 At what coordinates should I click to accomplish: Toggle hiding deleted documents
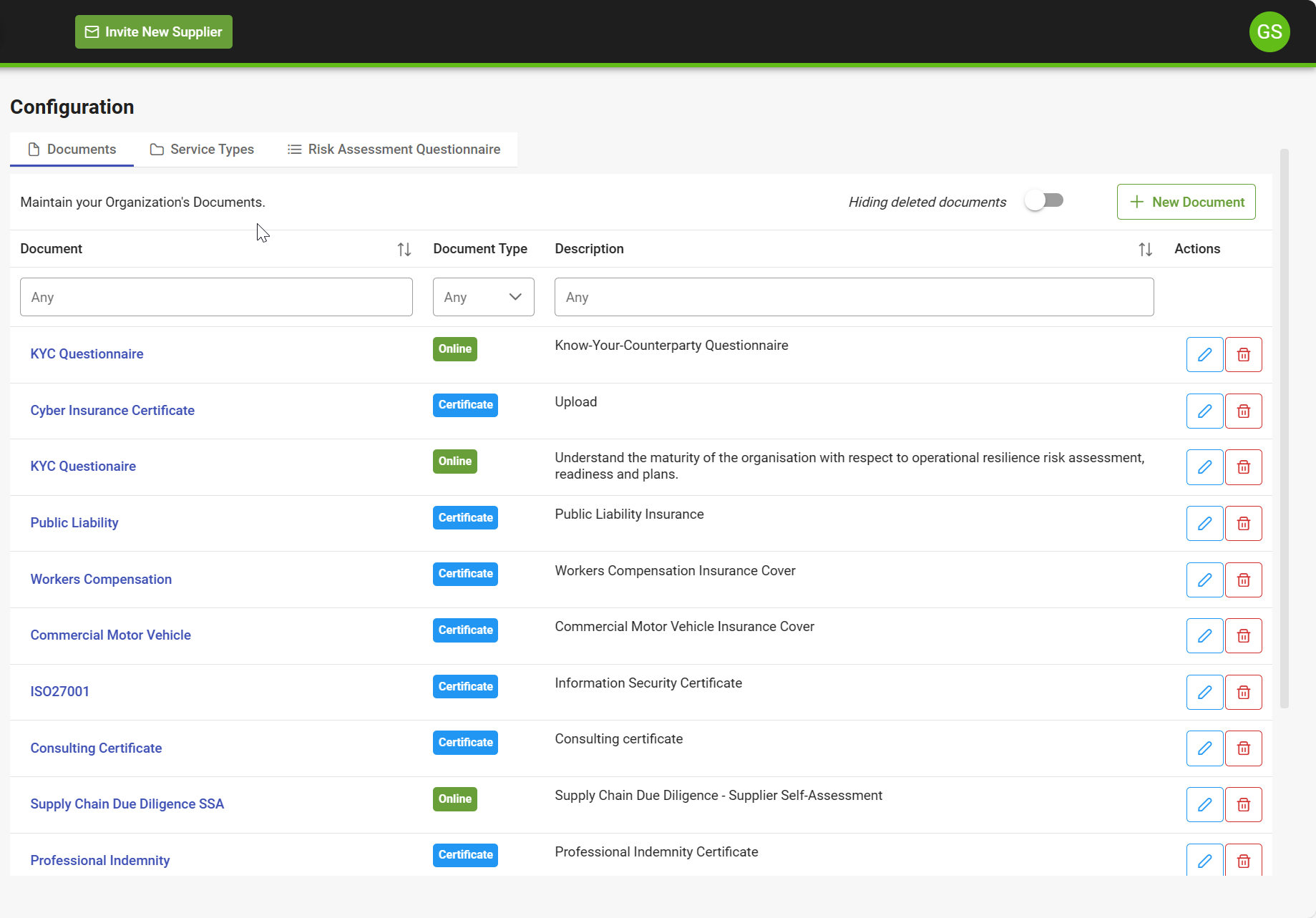click(x=1044, y=200)
